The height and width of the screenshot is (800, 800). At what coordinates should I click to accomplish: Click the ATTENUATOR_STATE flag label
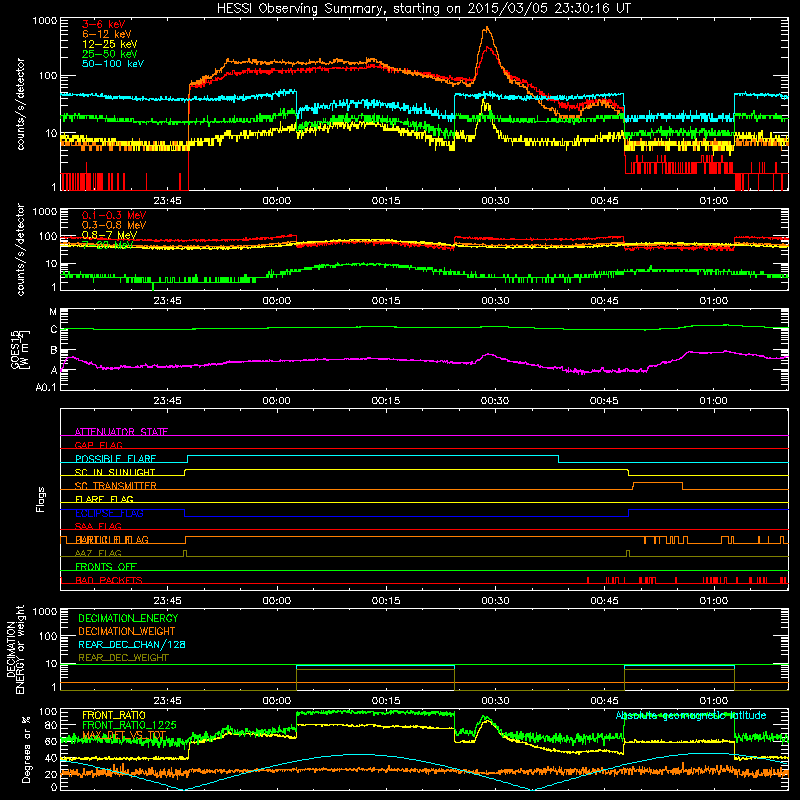(121, 432)
